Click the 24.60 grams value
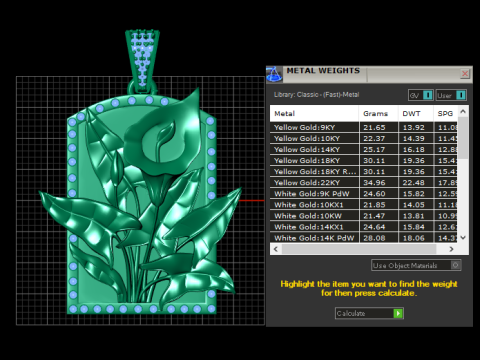Image resolution: width=480 pixels, height=360 pixels. [374, 194]
